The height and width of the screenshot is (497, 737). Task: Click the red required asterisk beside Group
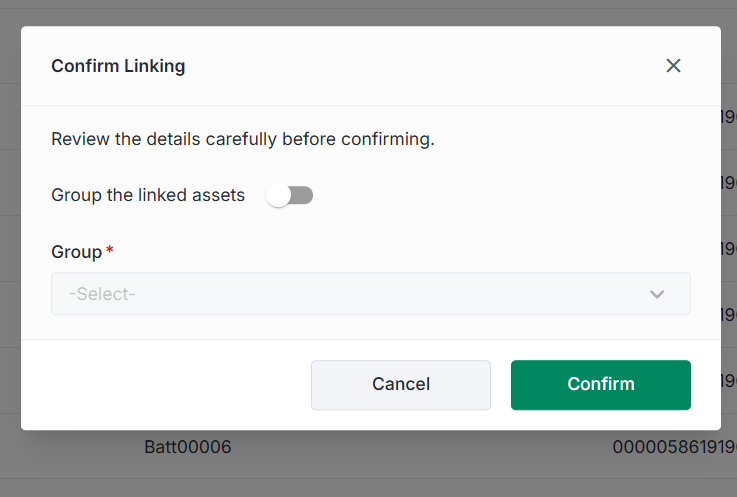[110, 249]
